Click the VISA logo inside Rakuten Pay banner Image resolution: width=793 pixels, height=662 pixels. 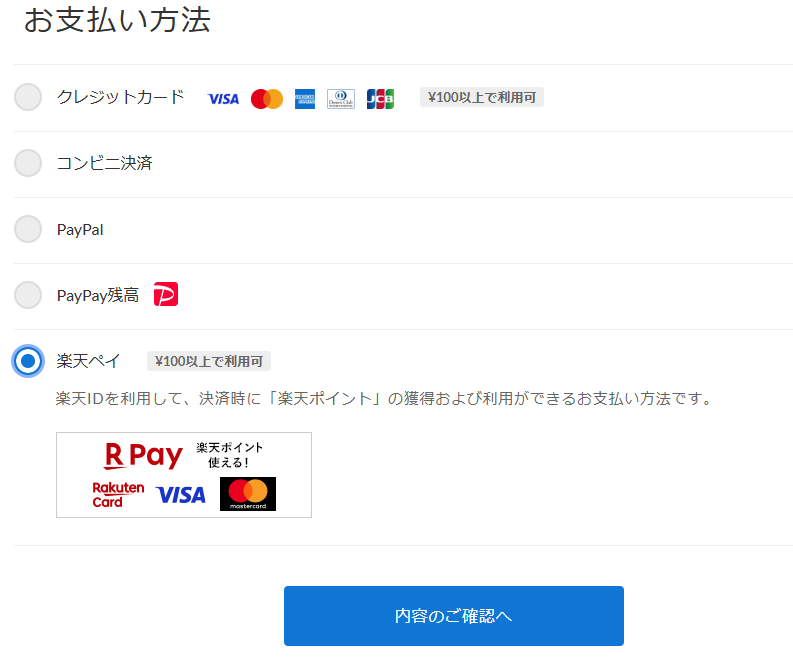pyautogui.click(x=181, y=495)
